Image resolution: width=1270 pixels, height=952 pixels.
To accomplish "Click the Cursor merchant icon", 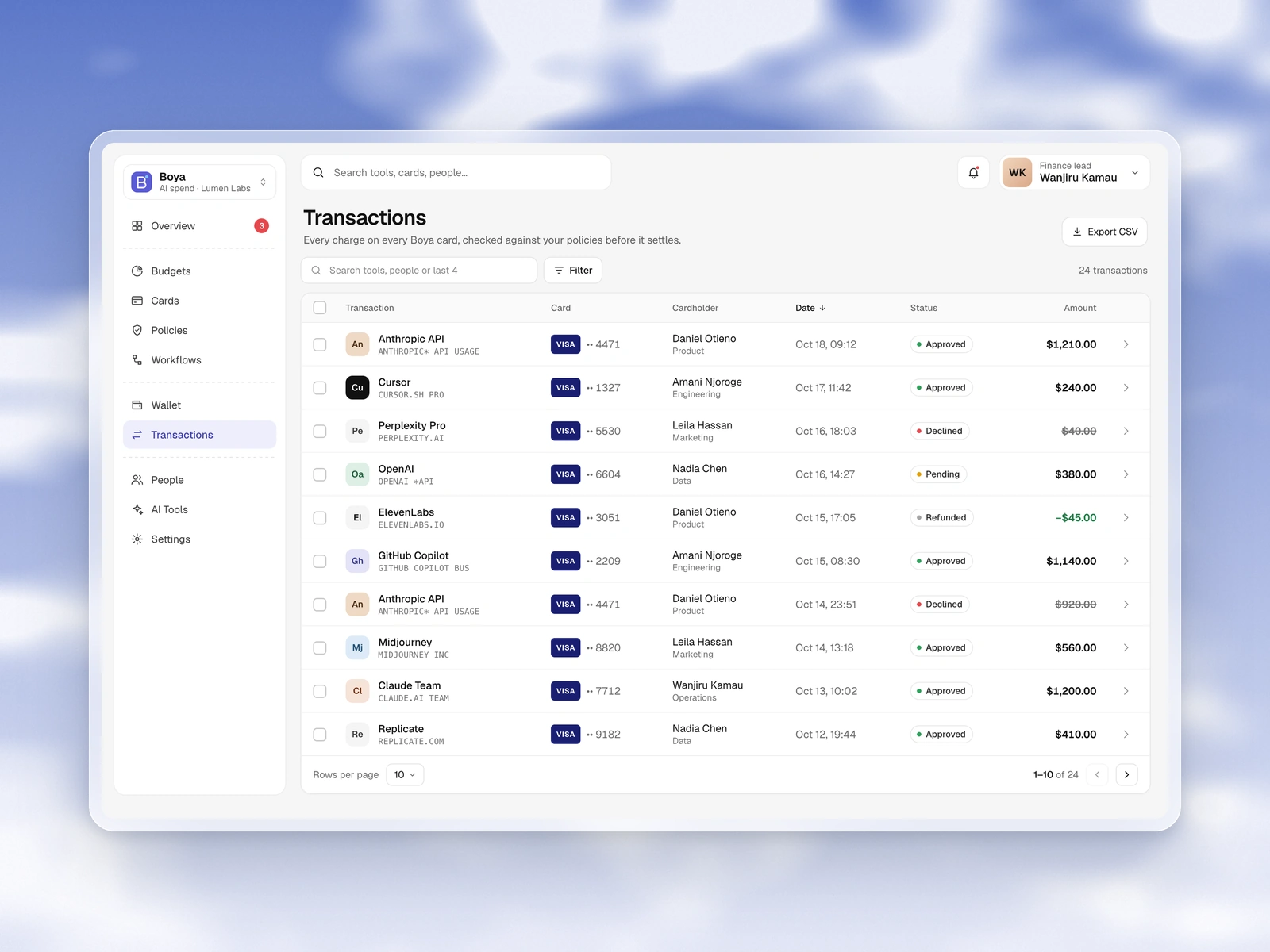I will (357, 388).
